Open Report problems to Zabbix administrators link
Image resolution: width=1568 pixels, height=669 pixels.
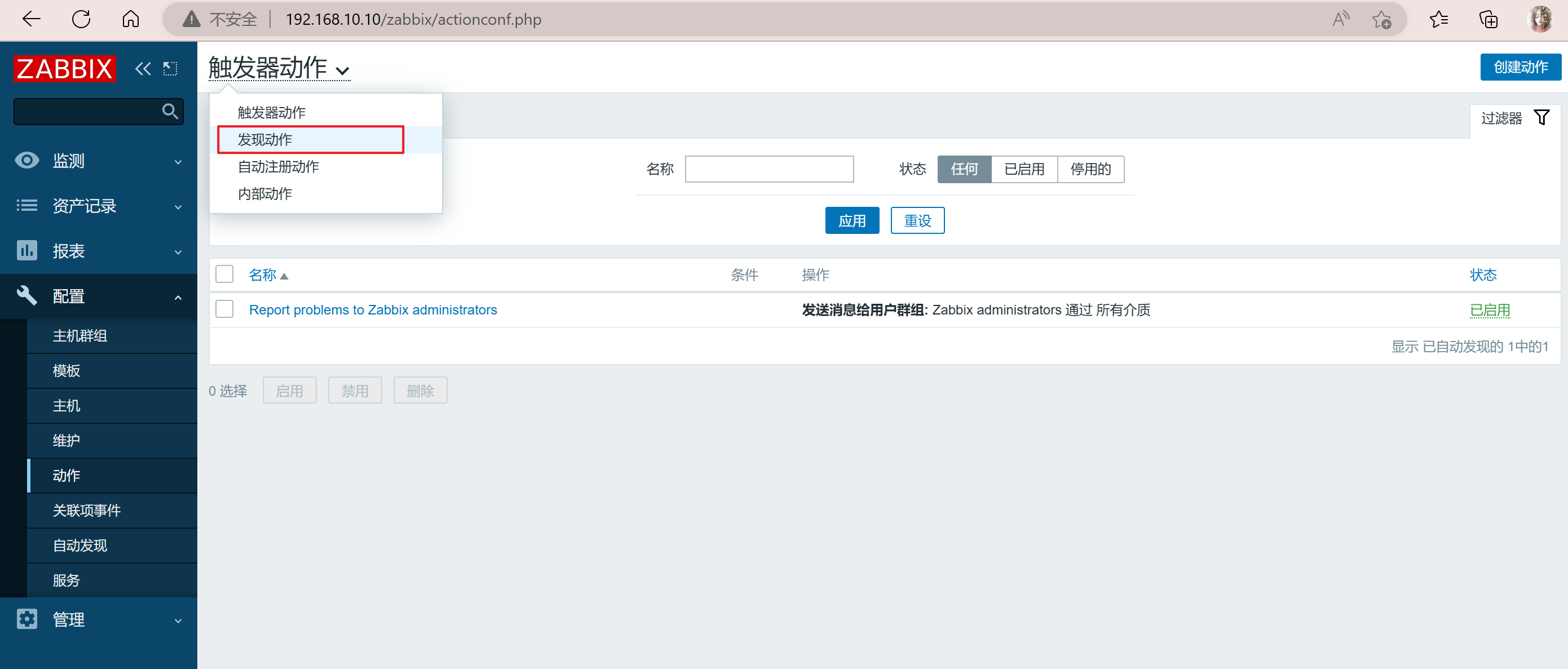tap(373, 310)
